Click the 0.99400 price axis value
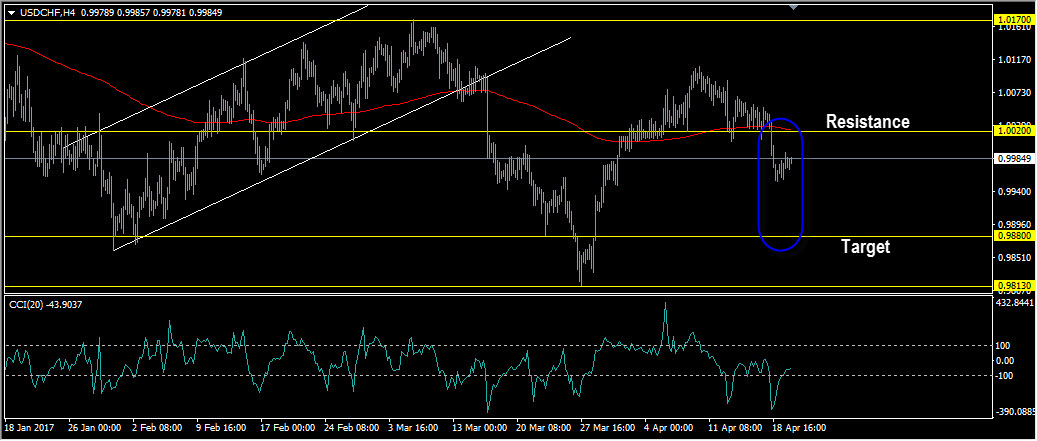 click(1015, 192)
